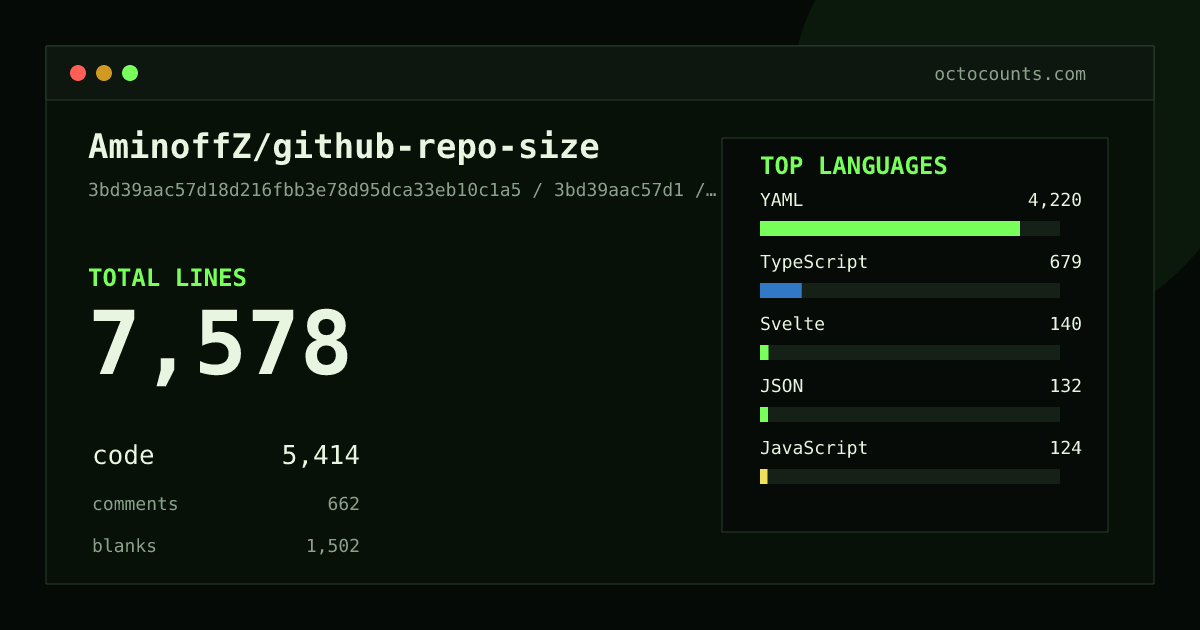This screenshot has height=630, width=1200.
Task: Click the 679 TypeScript line count
Action: tap(1065, 262)
